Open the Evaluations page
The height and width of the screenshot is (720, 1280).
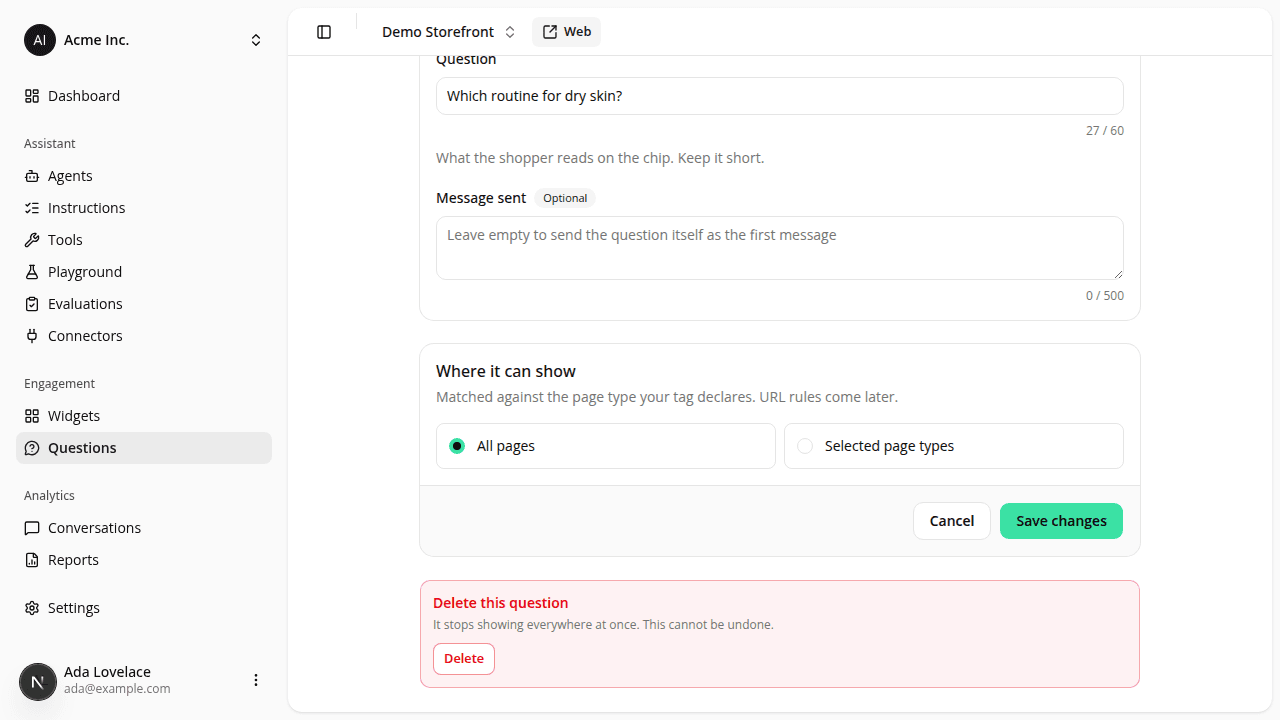144,304
